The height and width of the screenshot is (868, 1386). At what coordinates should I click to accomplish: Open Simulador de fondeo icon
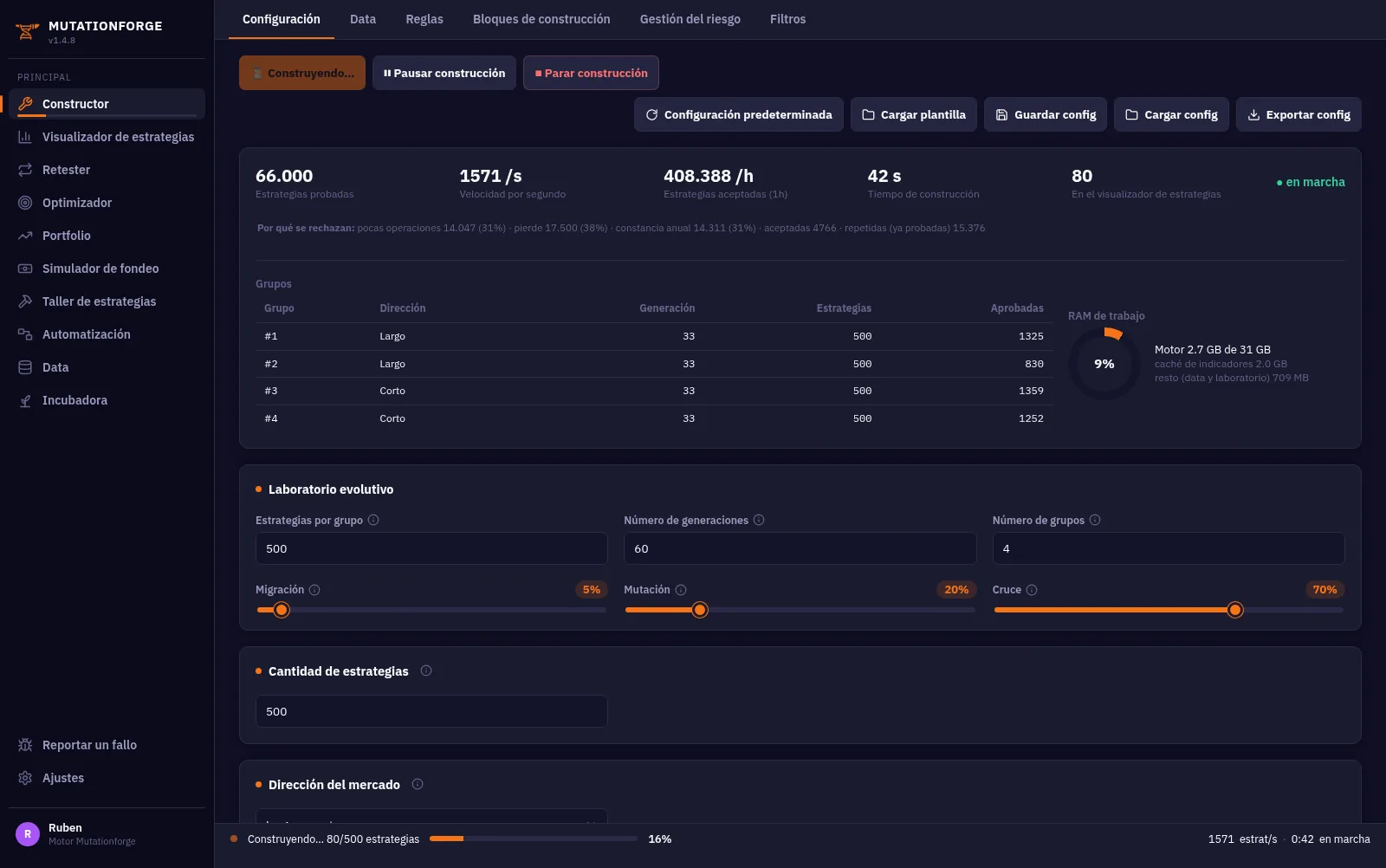[x=25, y=269]
